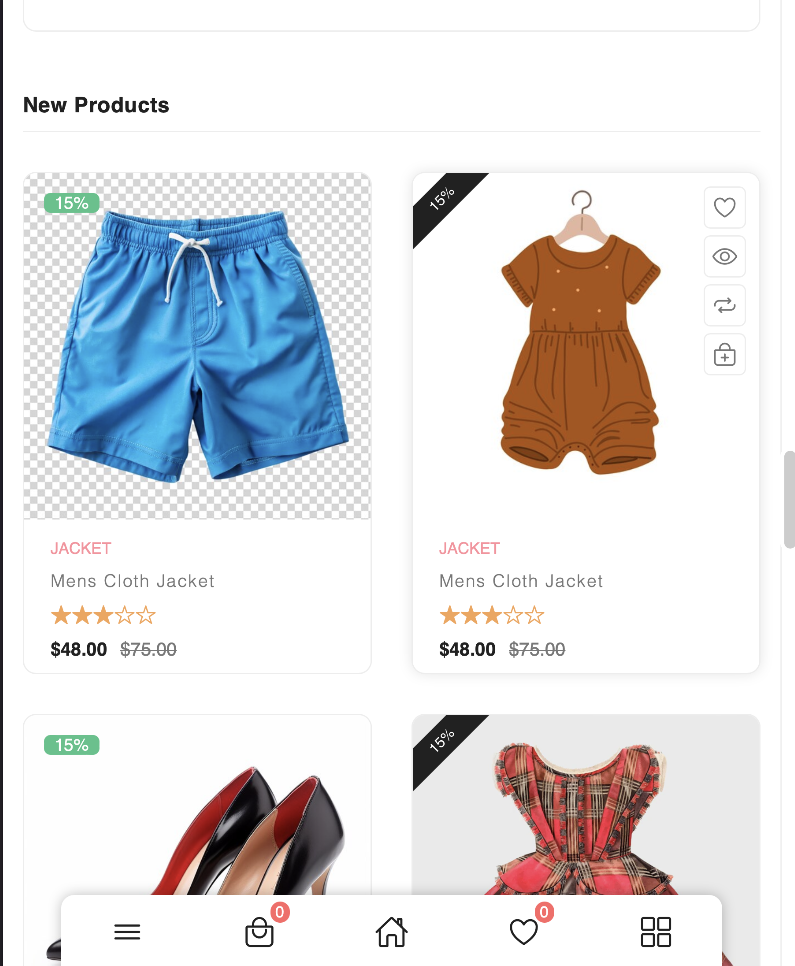Click red plaid dress product image
The image size is (795, 966).
point(580,810)
